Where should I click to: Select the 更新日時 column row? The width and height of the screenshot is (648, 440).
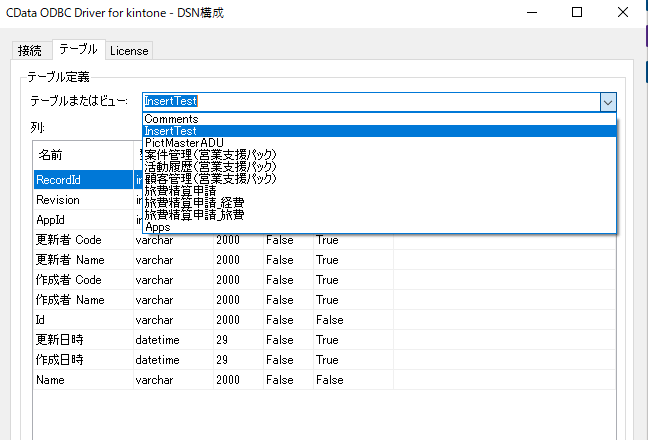click(x=60, y=340)
